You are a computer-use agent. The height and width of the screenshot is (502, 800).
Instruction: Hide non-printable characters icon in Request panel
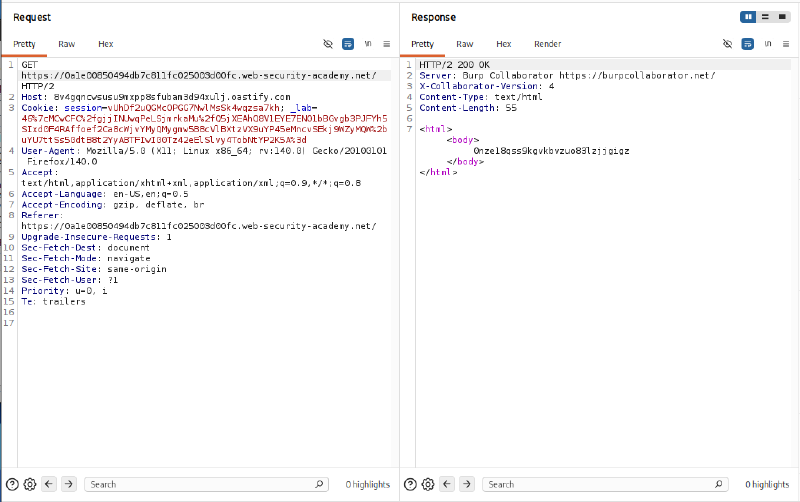coord(328,44)
